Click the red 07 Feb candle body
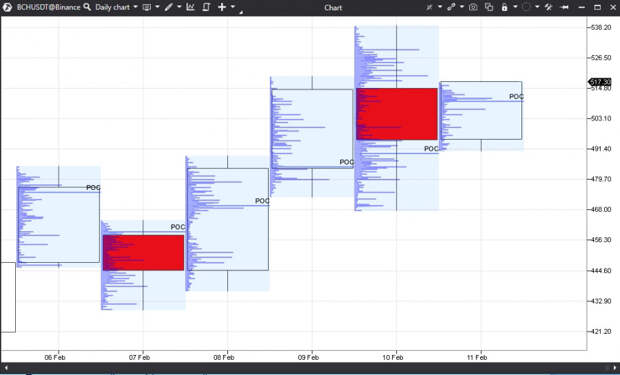Image resolution: width=620 pixels, height=375 pixels. (144, 253)
